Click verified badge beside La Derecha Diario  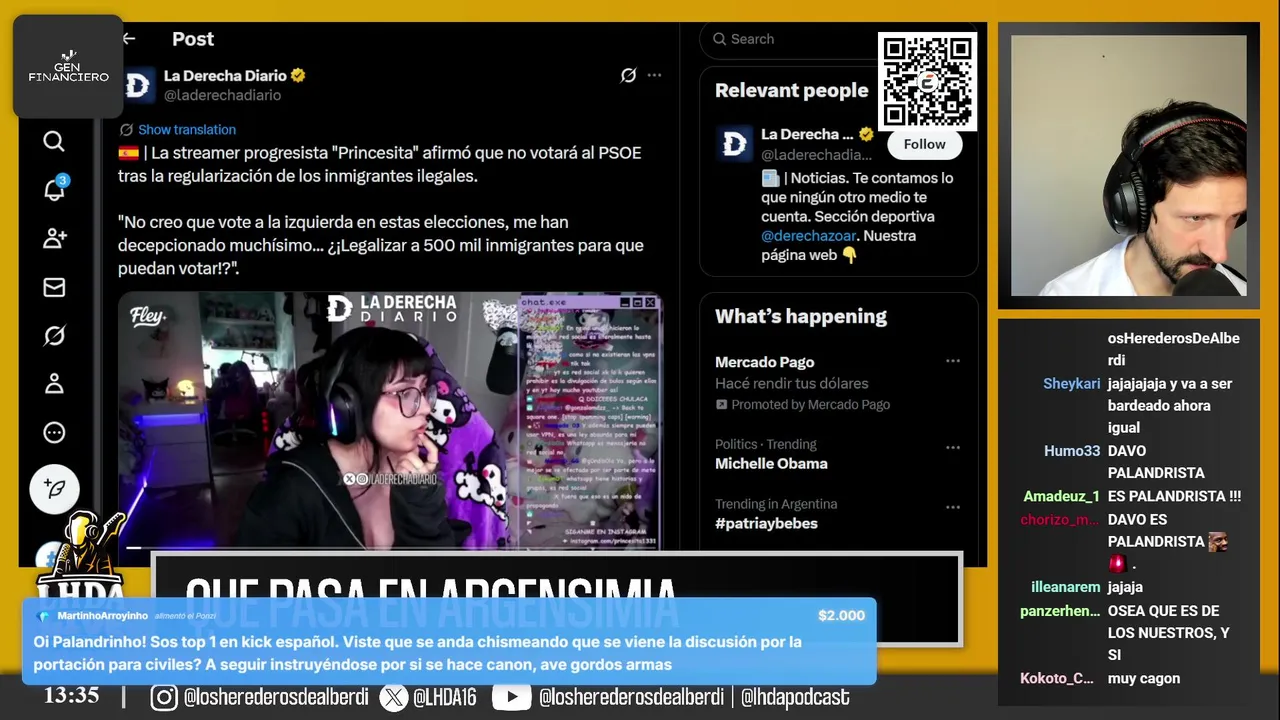(298, 76)
